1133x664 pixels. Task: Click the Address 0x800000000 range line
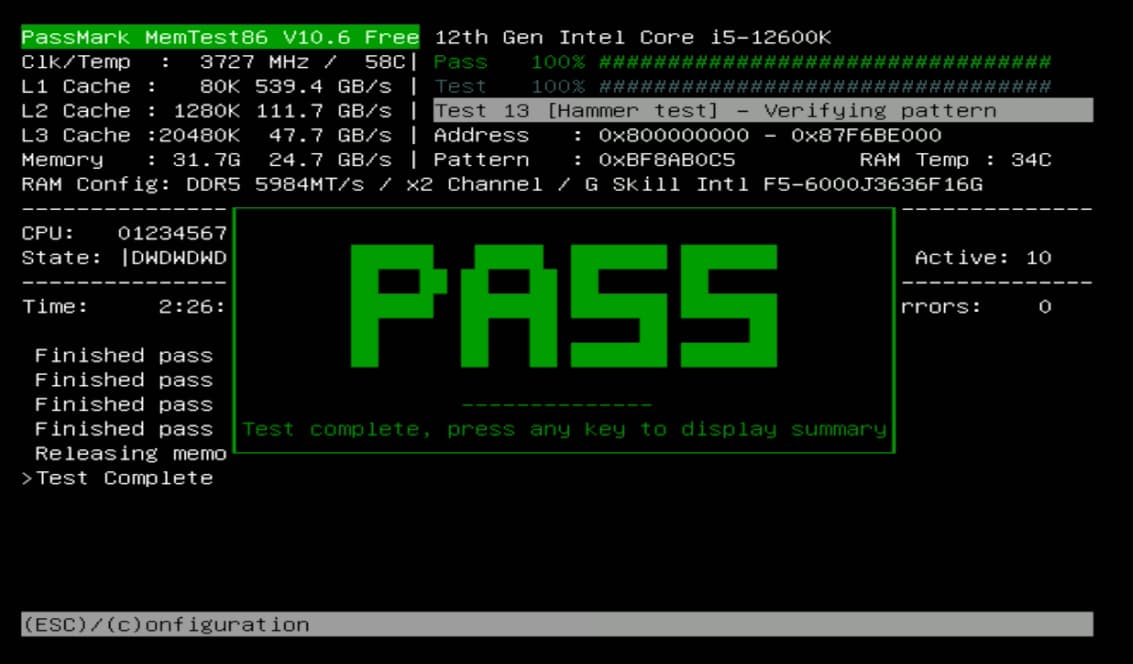pos(688,135)
